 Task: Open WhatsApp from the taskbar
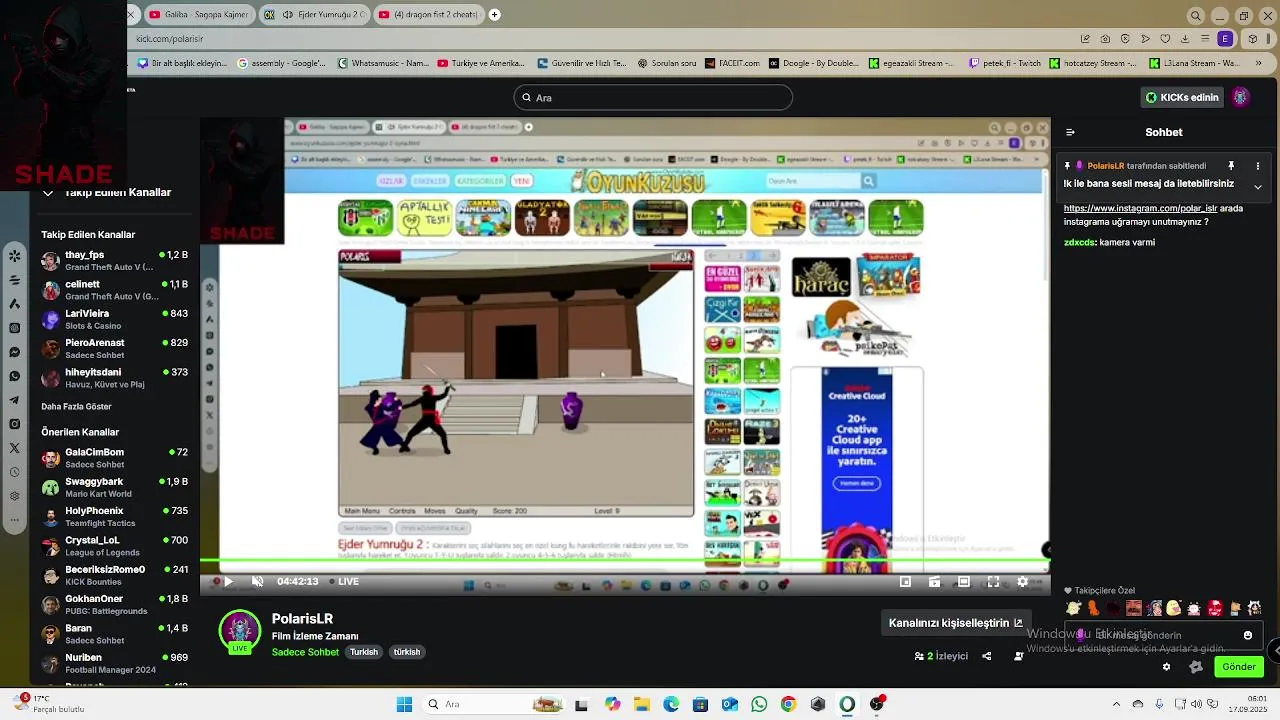[x=759, y=704]
